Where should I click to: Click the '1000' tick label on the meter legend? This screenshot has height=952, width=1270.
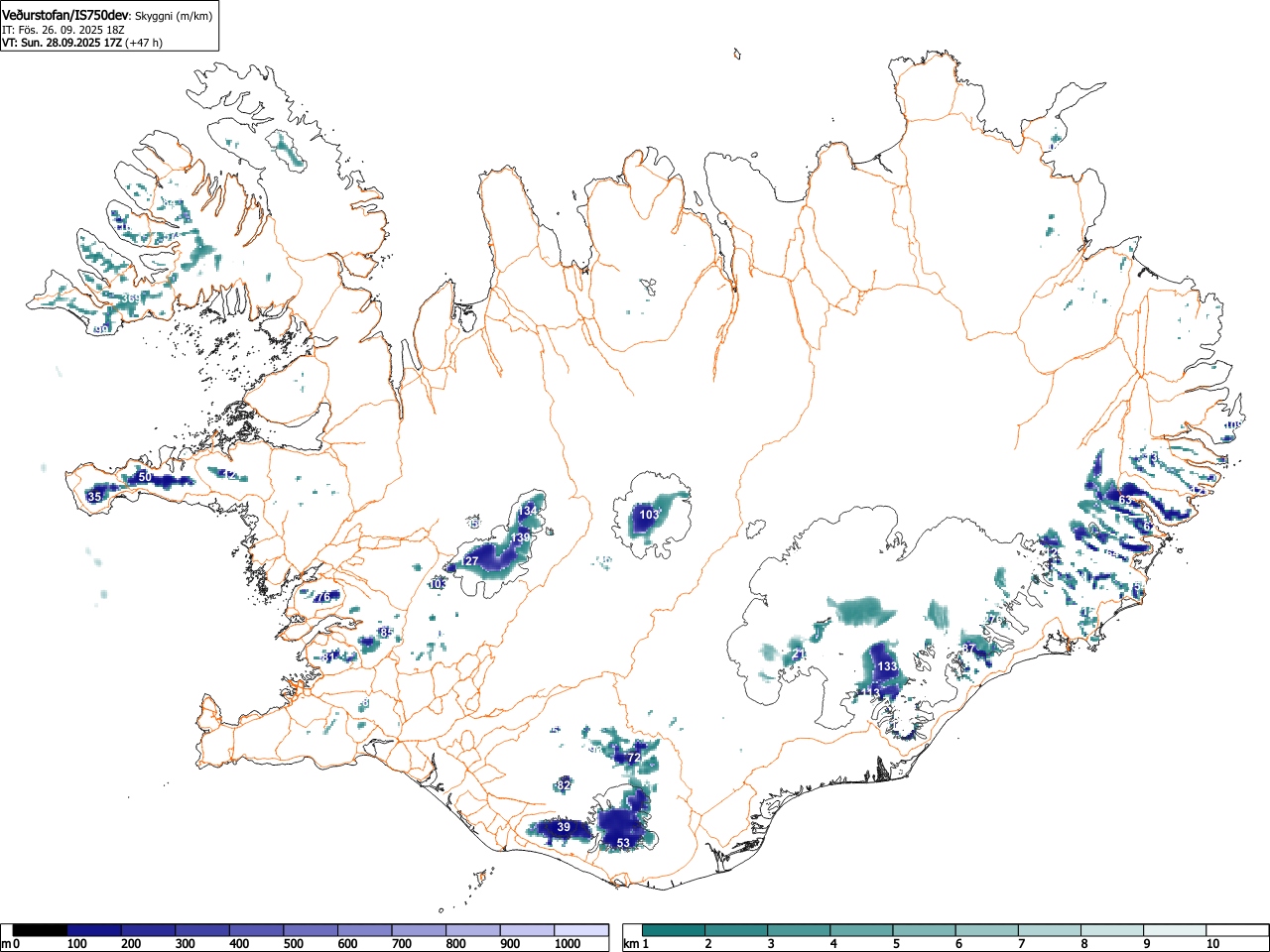(x=568, y=944)
